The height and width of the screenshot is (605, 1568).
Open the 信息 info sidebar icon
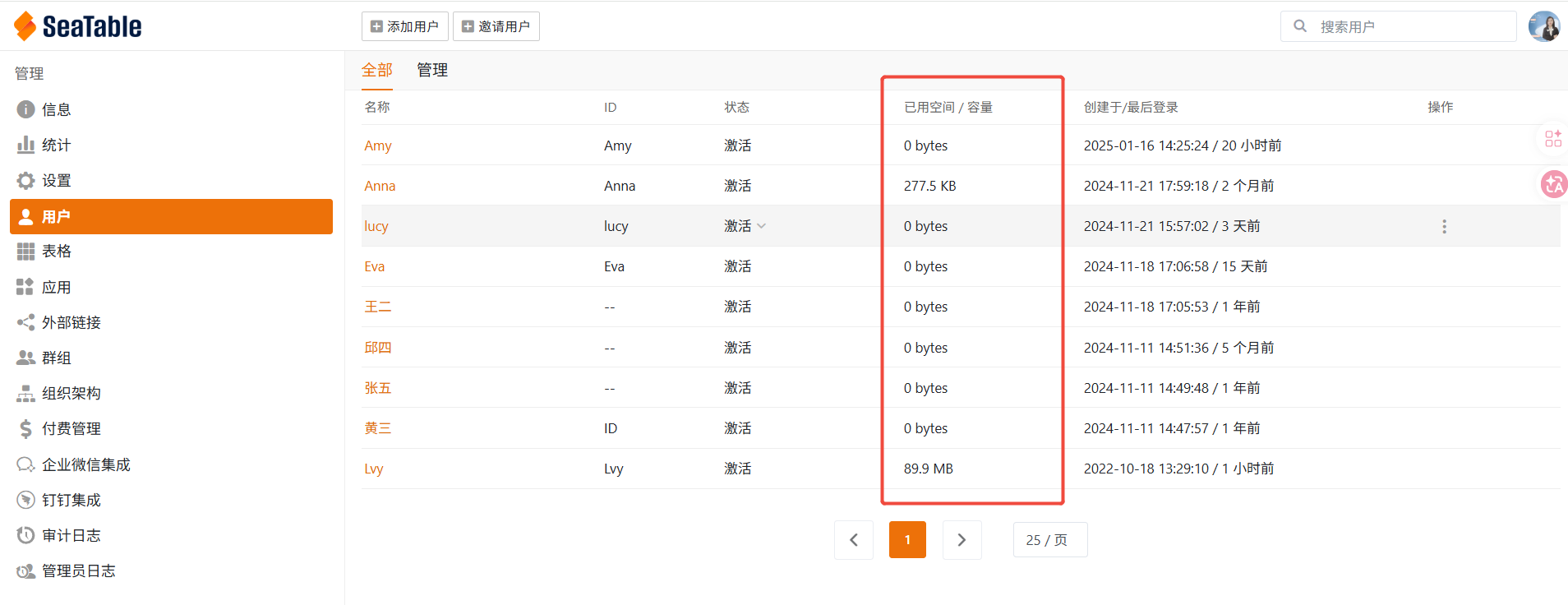(x=25, y=109)
